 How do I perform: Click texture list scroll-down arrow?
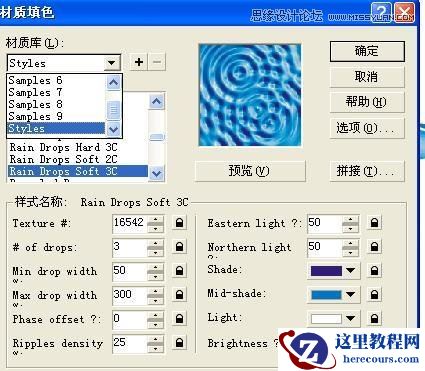pyautogui.click(x=157, y=173)
